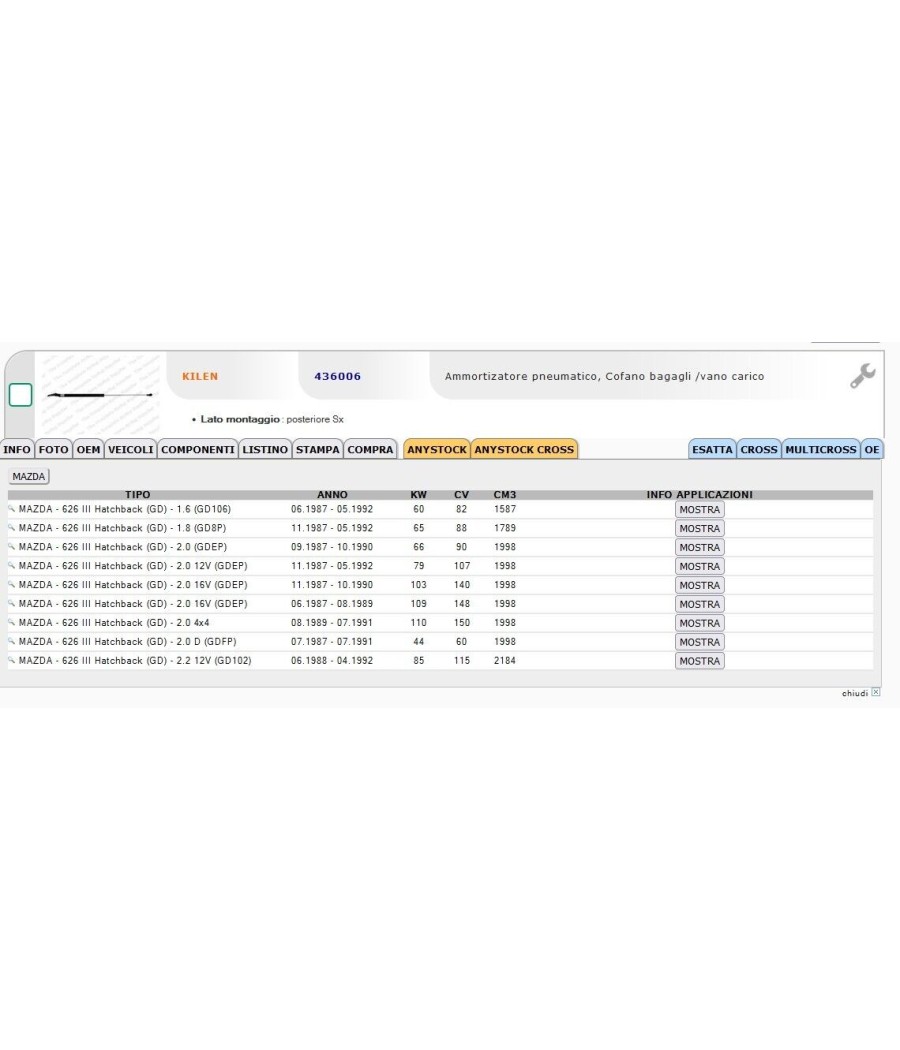This screenshot has width=900, height=1050.
Task: Click MOSTRA for 2.0 4x4 row
Action: 700,623
